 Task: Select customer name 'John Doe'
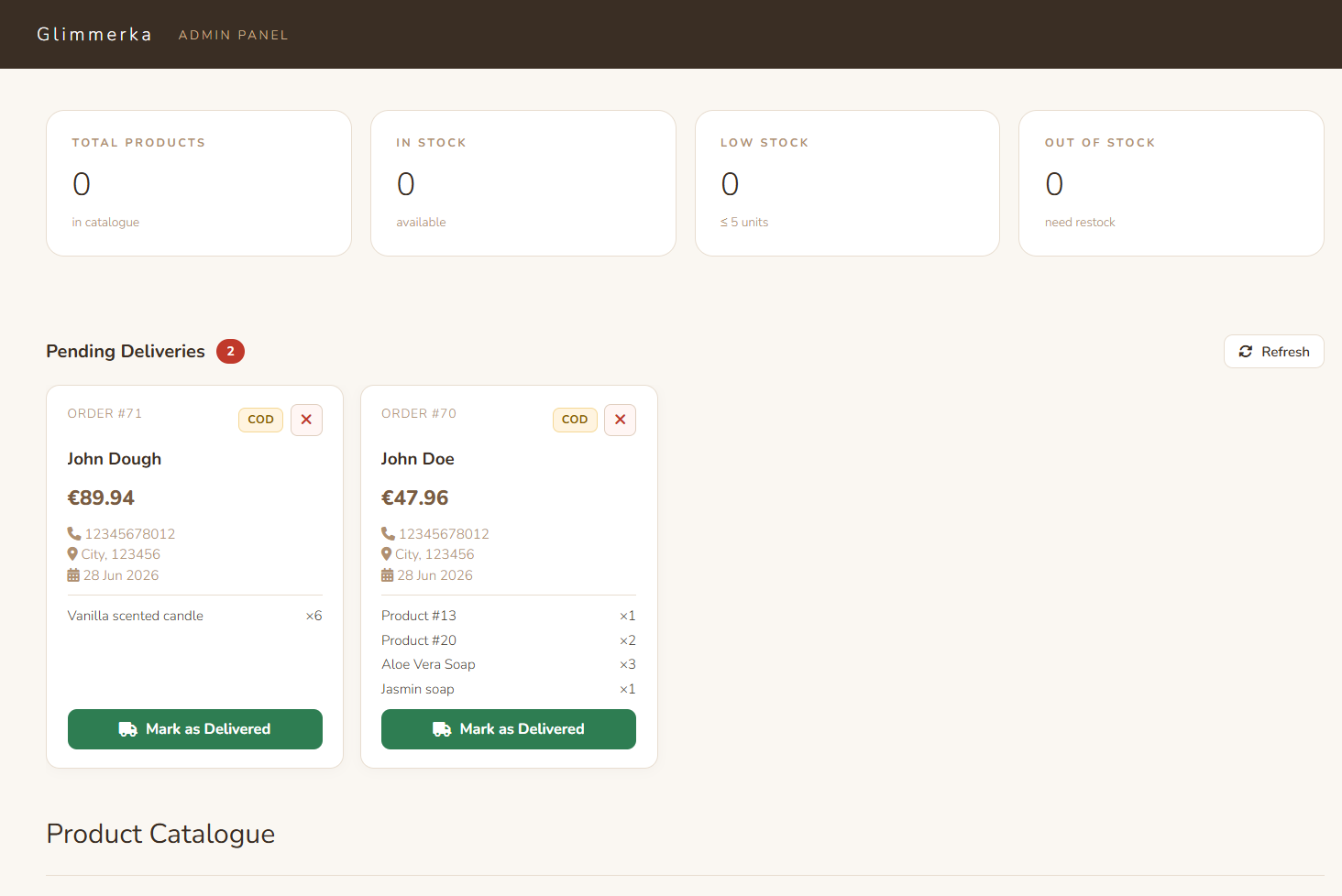418,459
